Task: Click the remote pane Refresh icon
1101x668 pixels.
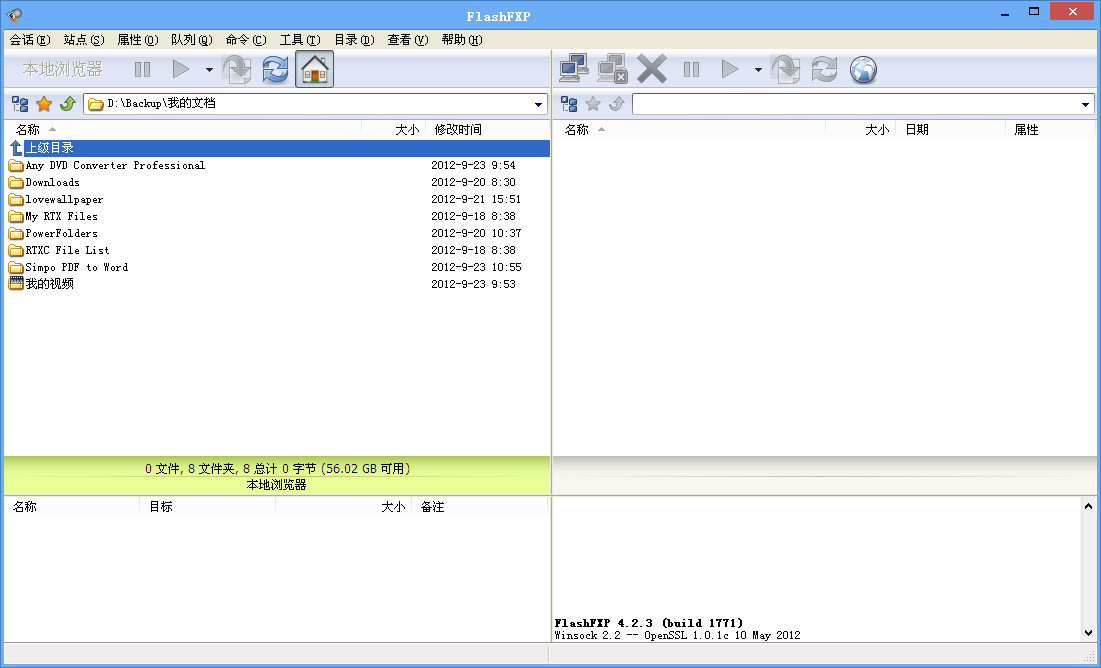Action: 824,70
